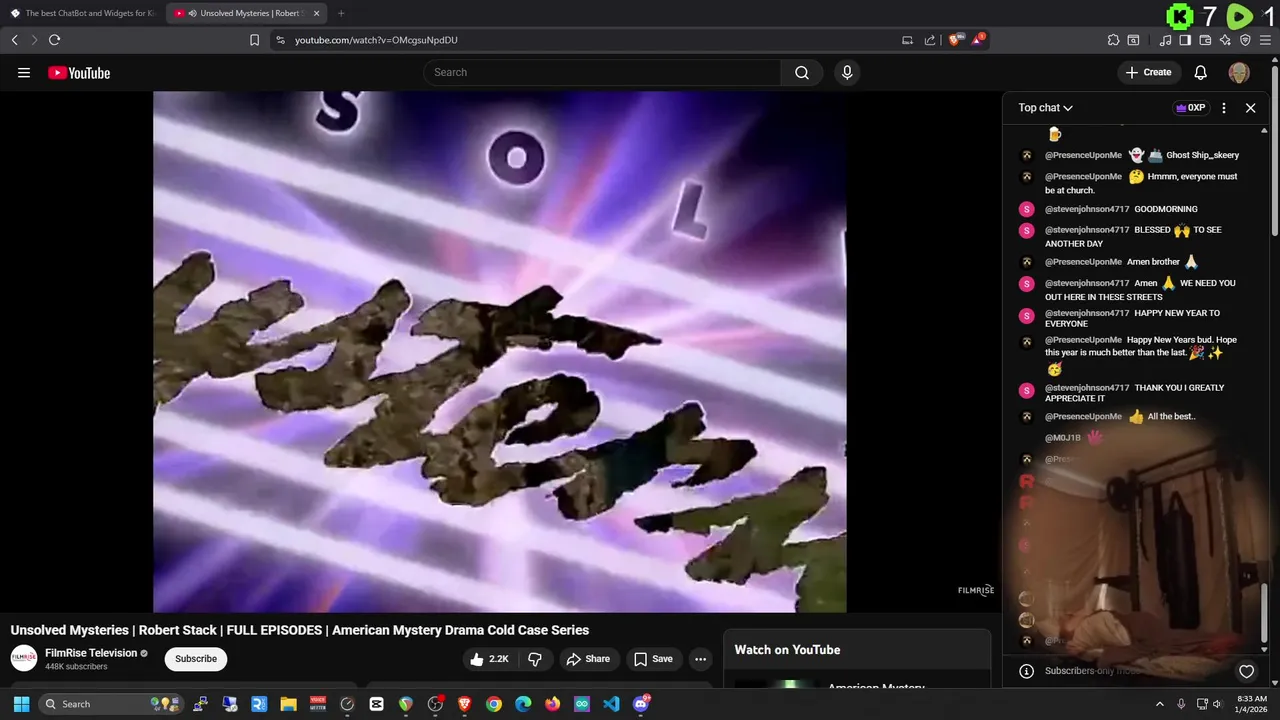Reload the page
This screenshot has width=1280, height=720.
tap(54, 40)
